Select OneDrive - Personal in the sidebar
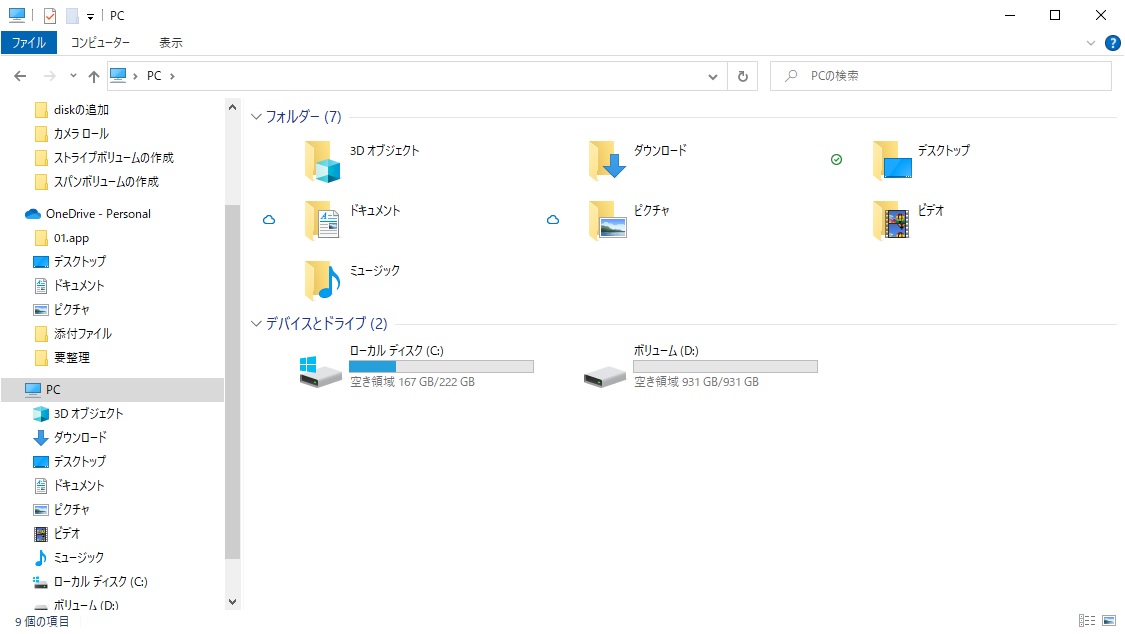The height and width of the screenshot is (634, 1125). pos(95,213)
